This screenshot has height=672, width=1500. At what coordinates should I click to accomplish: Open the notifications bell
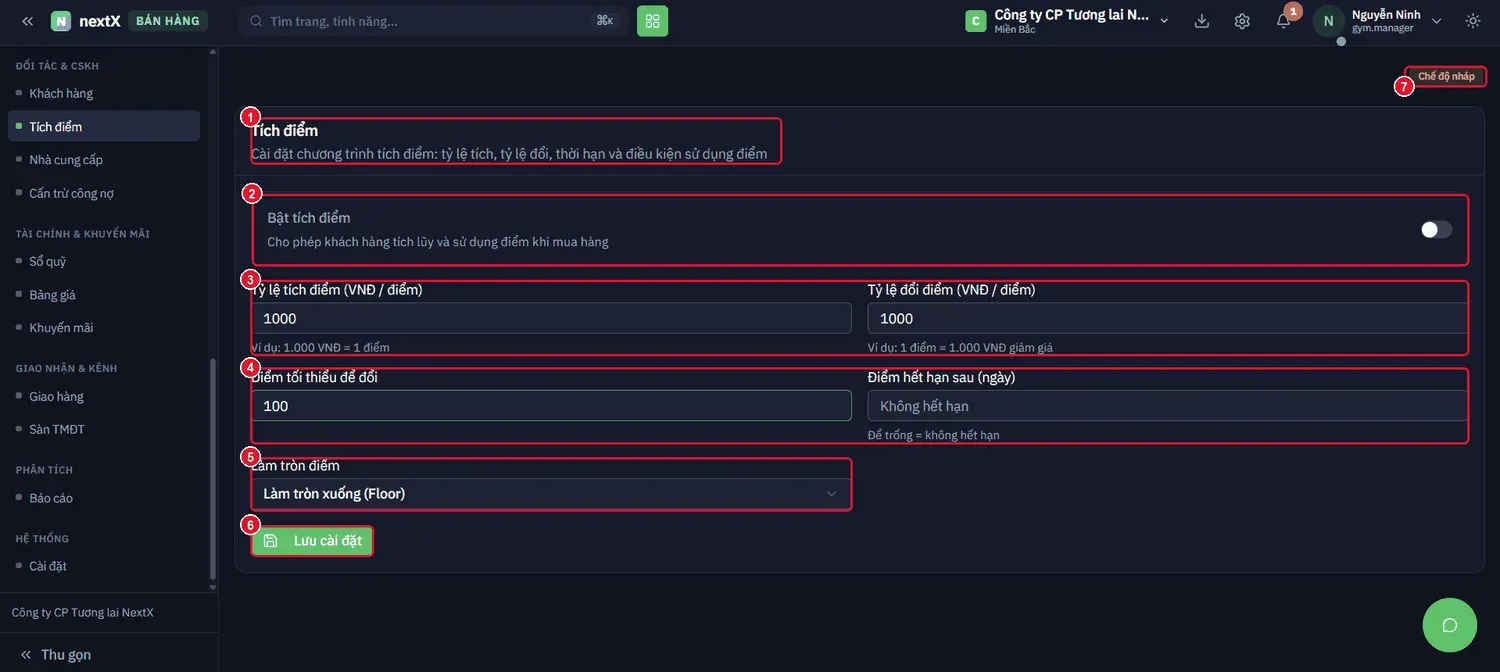[x=1283, y=21]
